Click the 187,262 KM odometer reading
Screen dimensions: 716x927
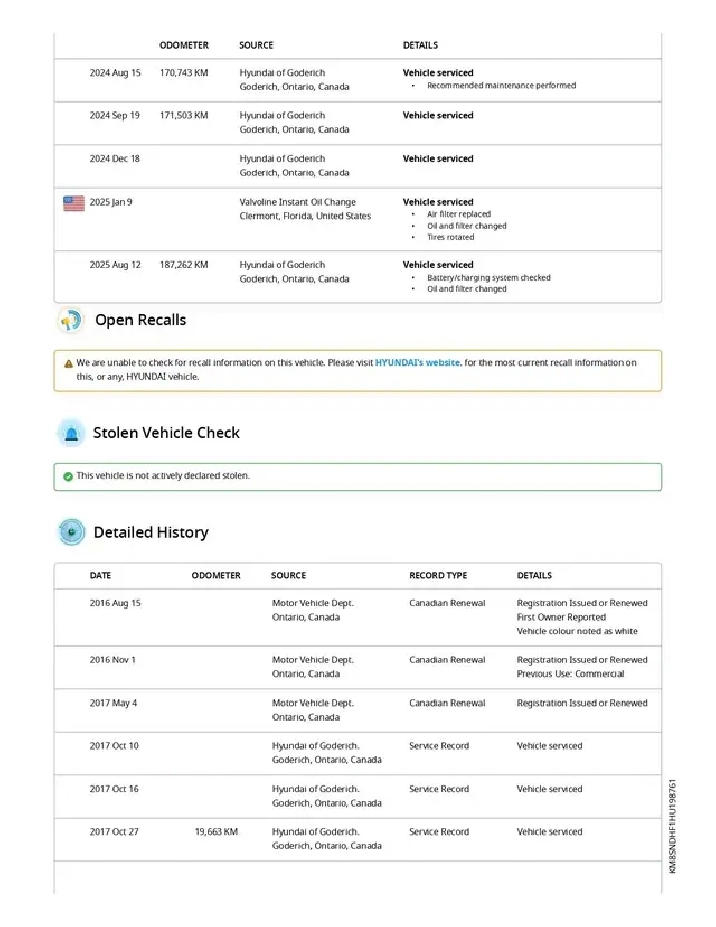[184, 265]
